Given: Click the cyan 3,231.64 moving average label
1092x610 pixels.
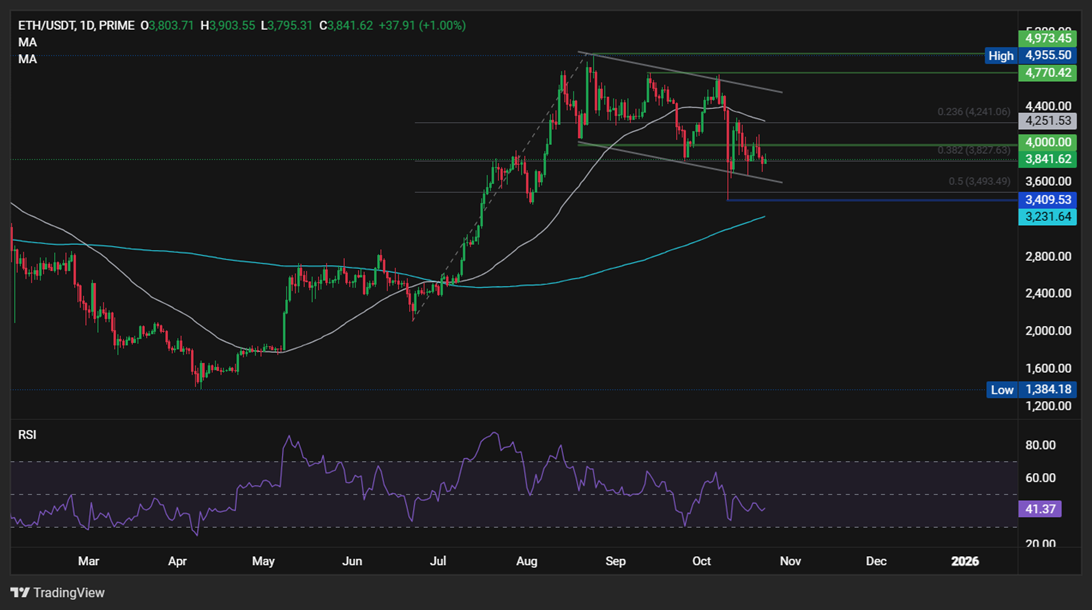Looking at the screenshot, I should coord(1047,216).
